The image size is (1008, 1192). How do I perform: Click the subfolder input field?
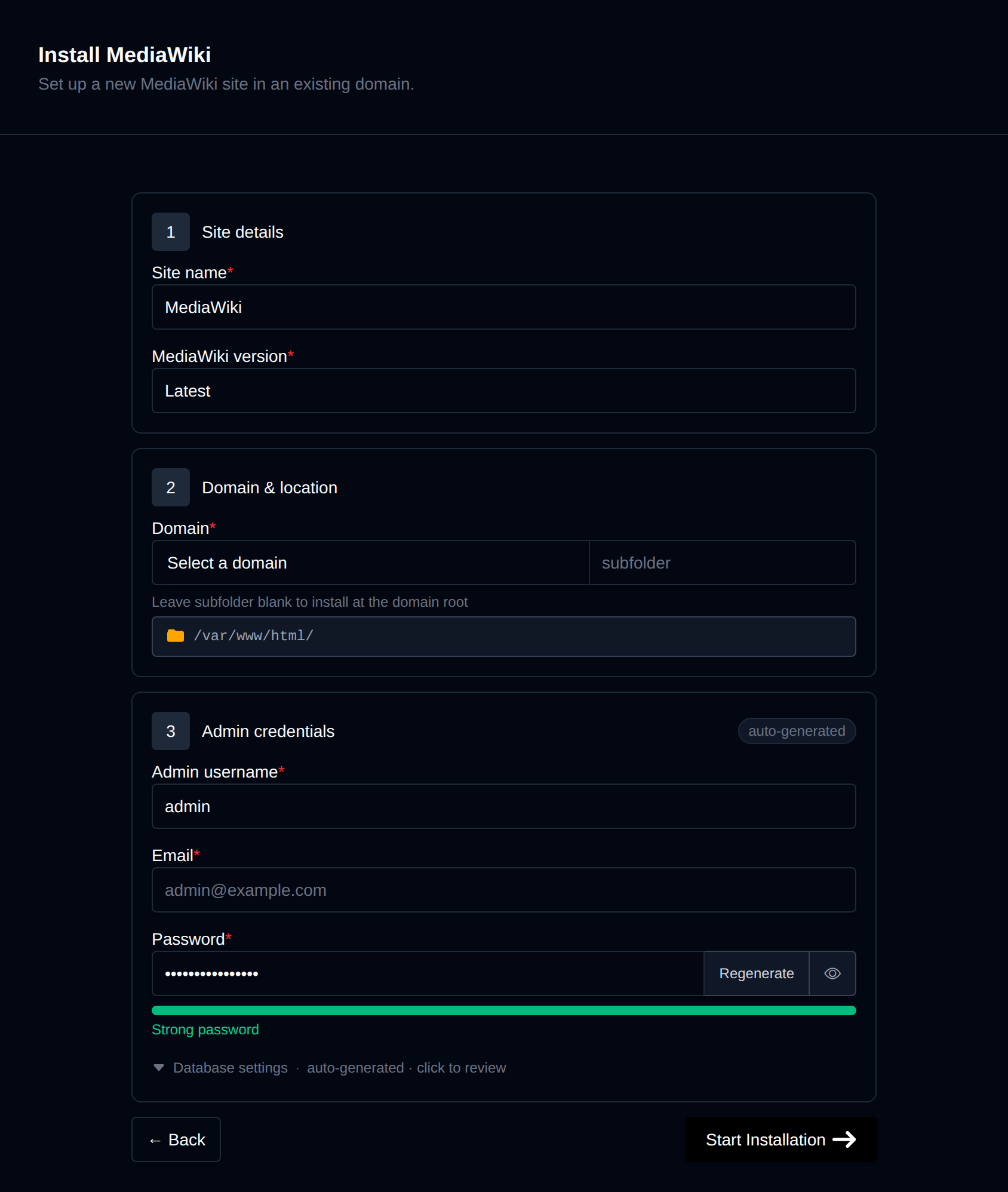(x=723, y=563)
